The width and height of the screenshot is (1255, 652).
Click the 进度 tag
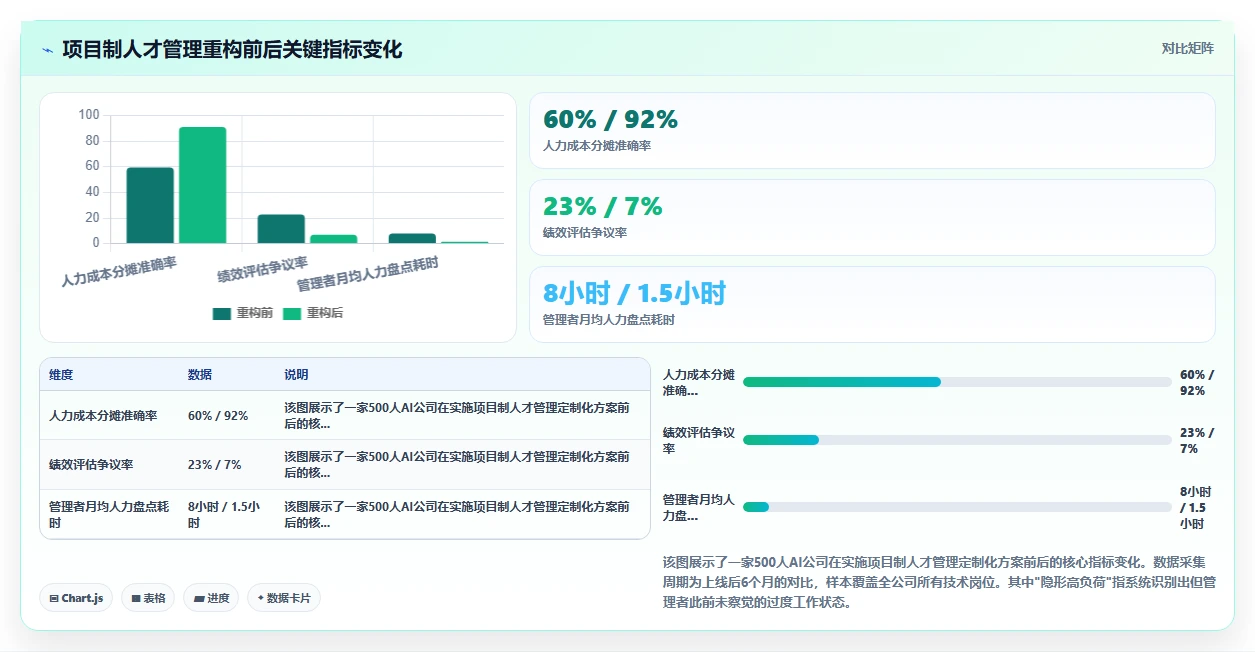coord(211,598)
